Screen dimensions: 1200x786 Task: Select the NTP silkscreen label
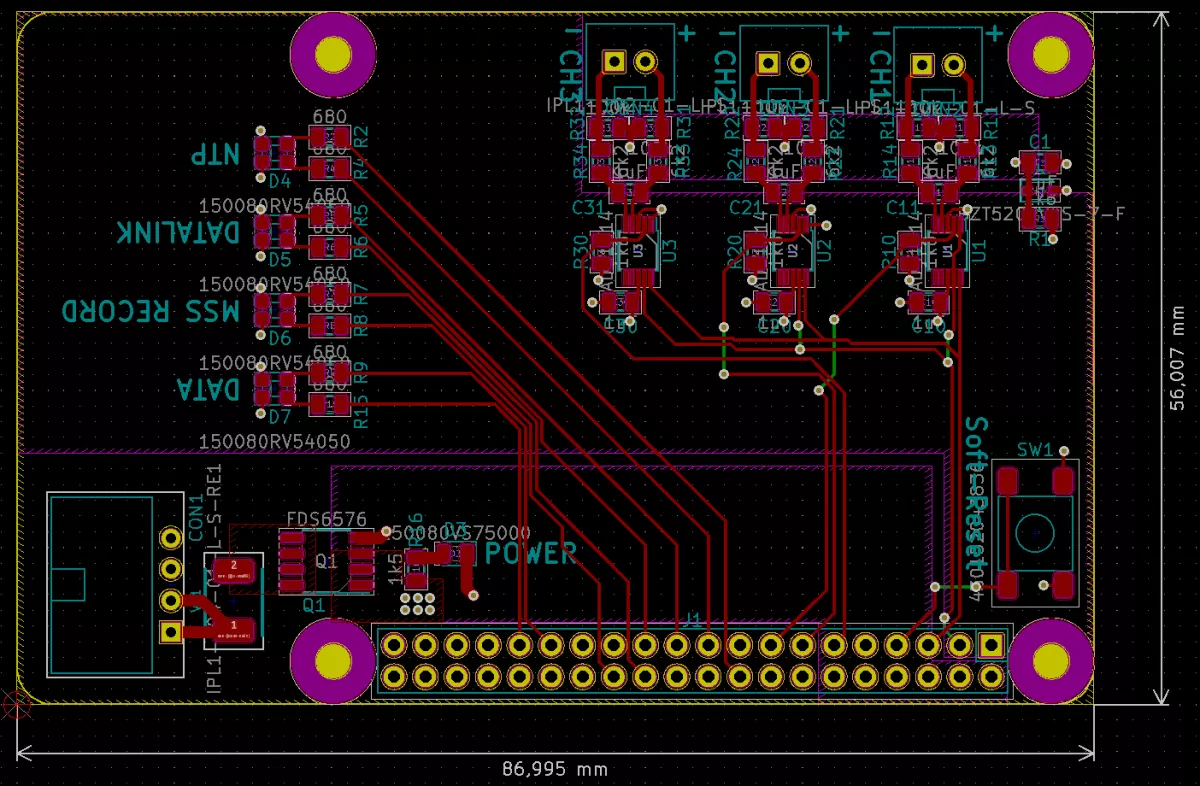pos(217,154)
